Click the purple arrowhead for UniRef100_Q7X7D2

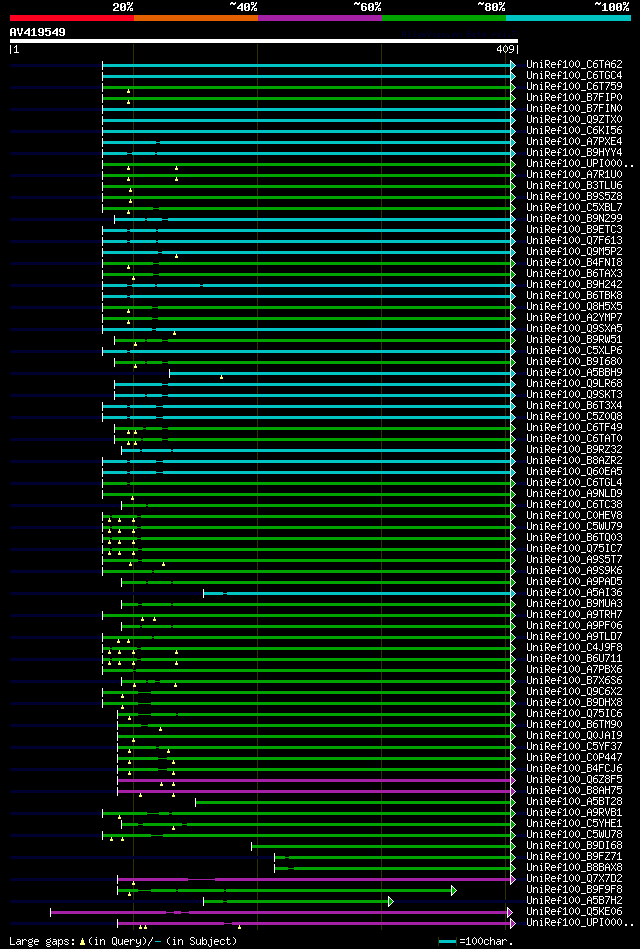(513, 879)
